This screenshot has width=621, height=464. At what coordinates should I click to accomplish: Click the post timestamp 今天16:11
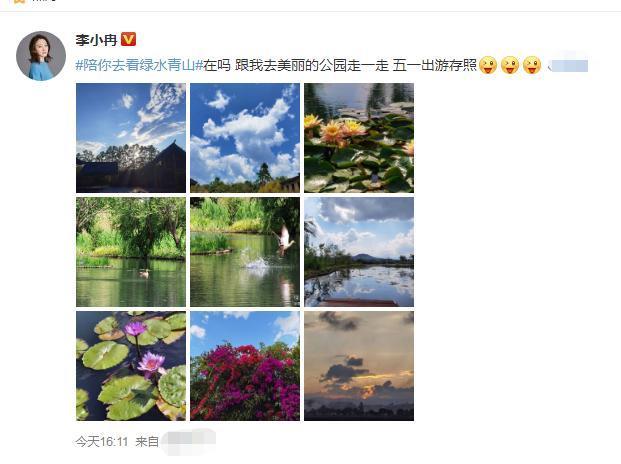pos(102,441)
